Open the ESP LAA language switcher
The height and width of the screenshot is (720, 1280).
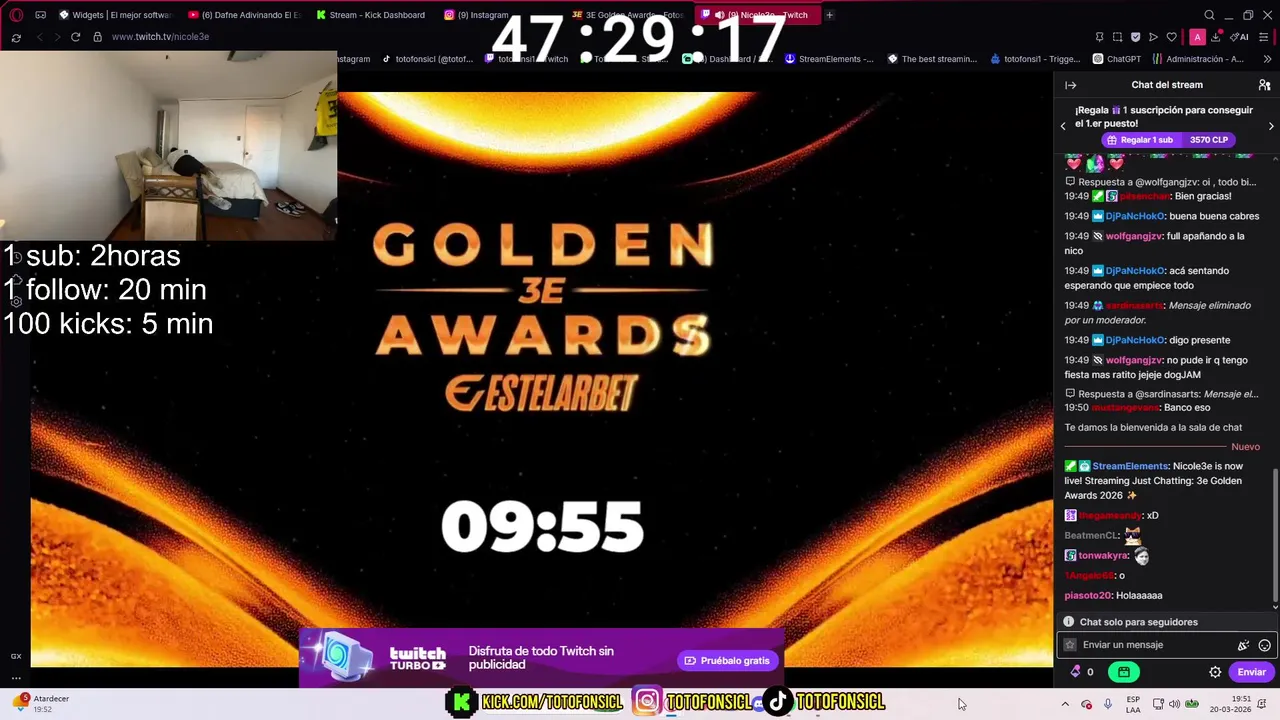coord(1133,704)
